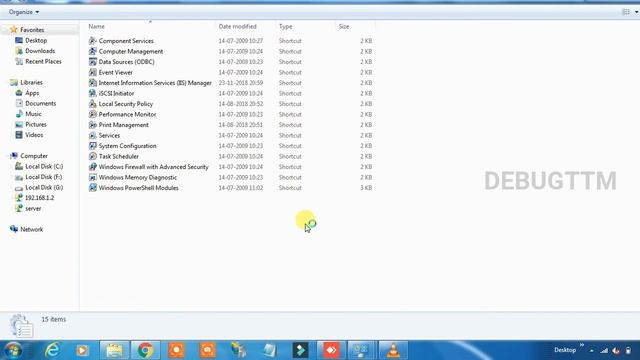
Task: Select the Local Security Policy icon
Action: click(93, 104)
